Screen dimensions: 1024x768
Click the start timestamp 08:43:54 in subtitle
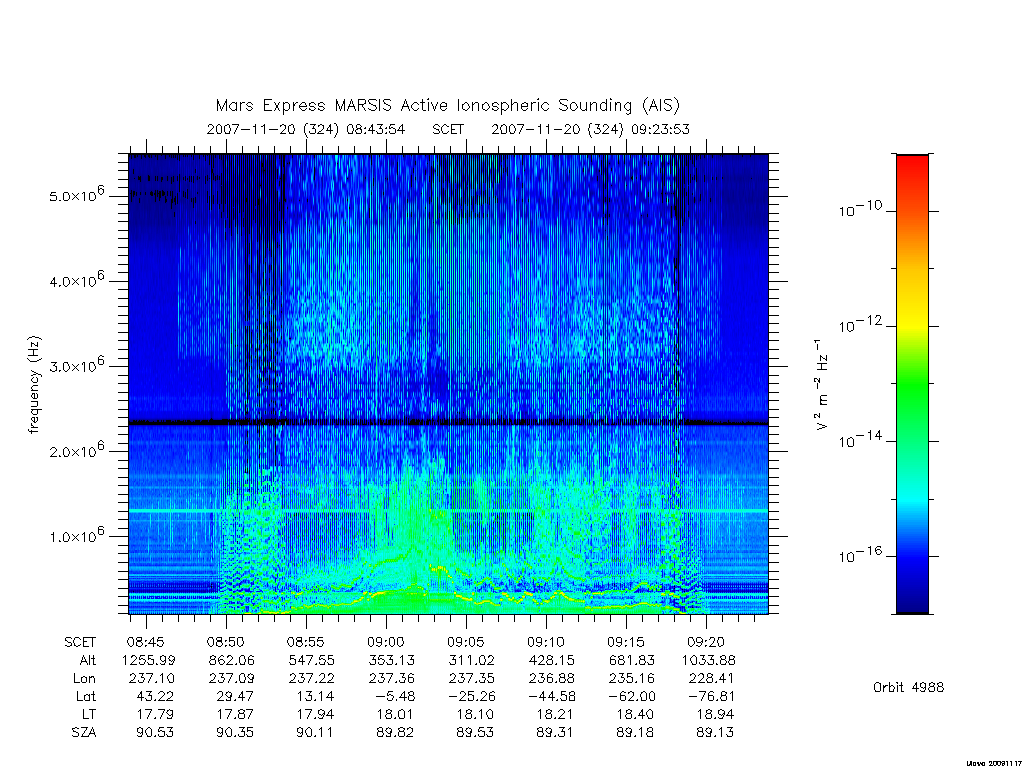(376, 129)
